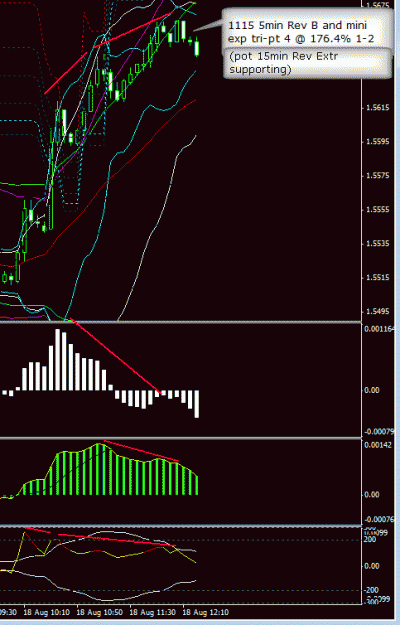Click the 1.5615 price axis label
Image resolution: width=400 pixels, height=625 pixels.
(377, 108)
